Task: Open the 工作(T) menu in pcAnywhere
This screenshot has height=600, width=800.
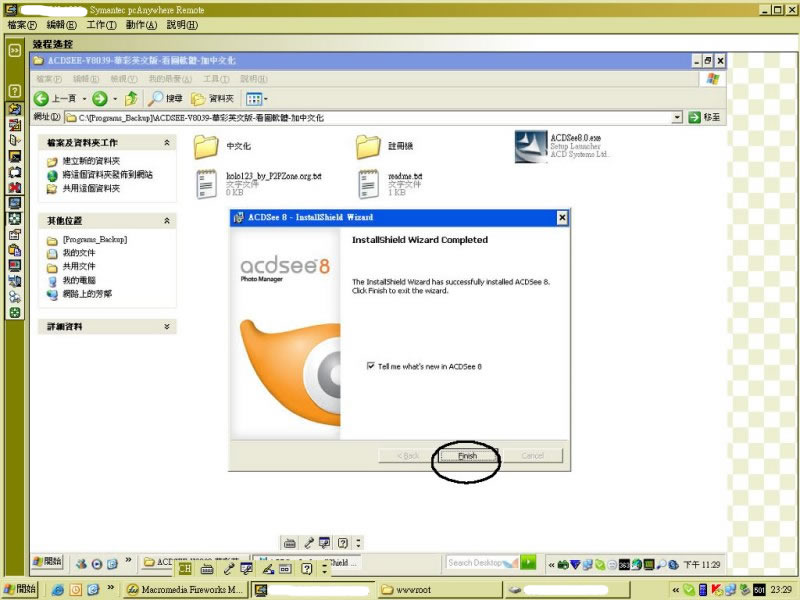Action: click(102, 24)
